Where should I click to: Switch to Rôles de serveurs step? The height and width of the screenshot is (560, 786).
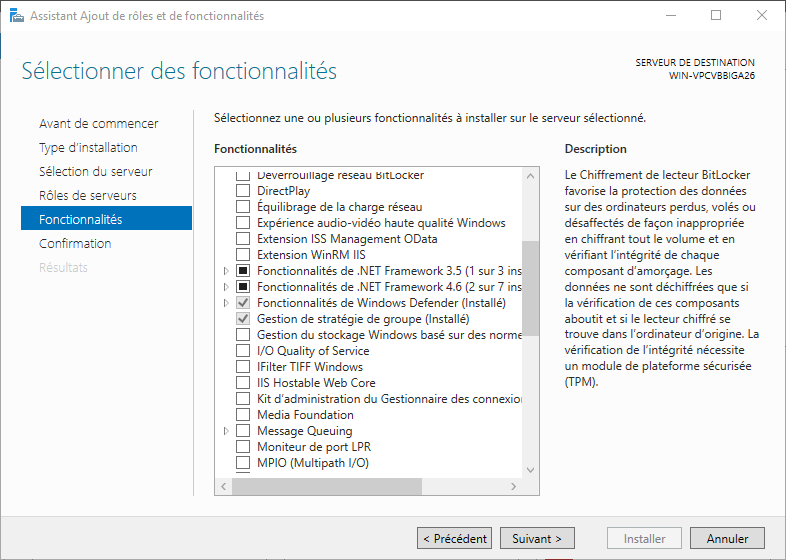88,196
